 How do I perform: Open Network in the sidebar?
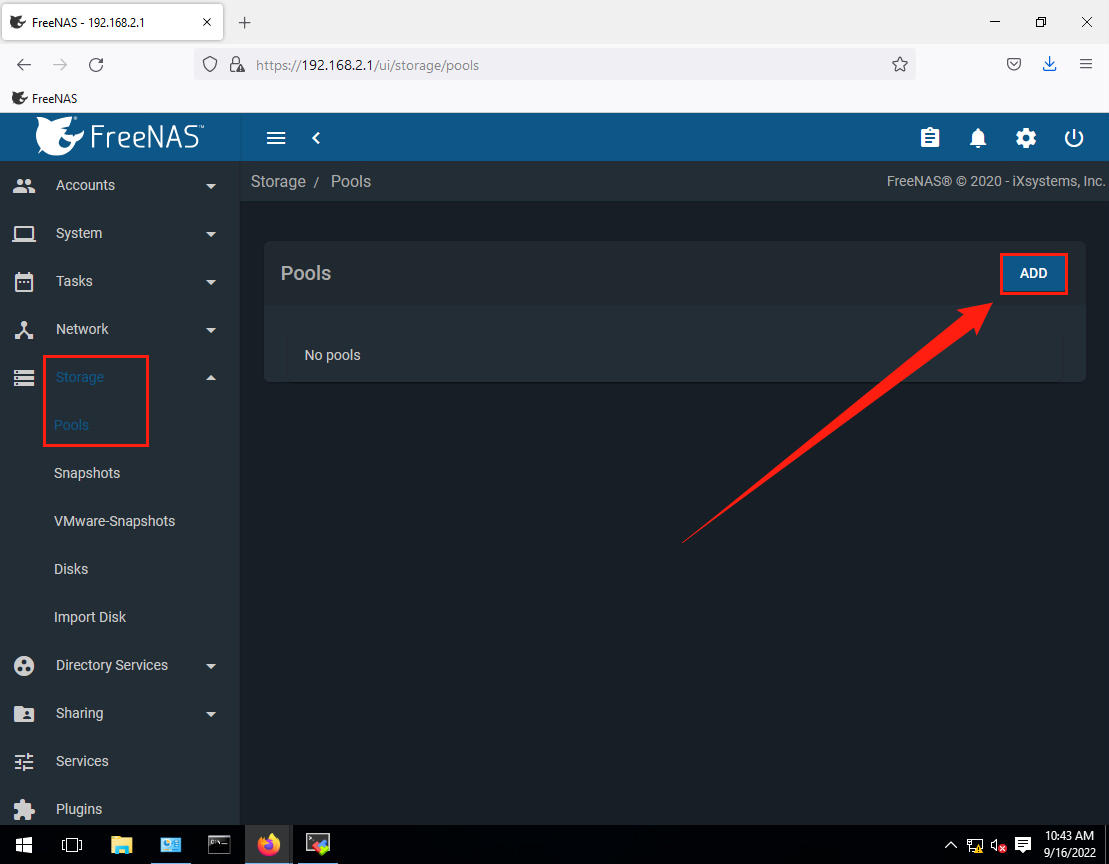tap(82, 329)
